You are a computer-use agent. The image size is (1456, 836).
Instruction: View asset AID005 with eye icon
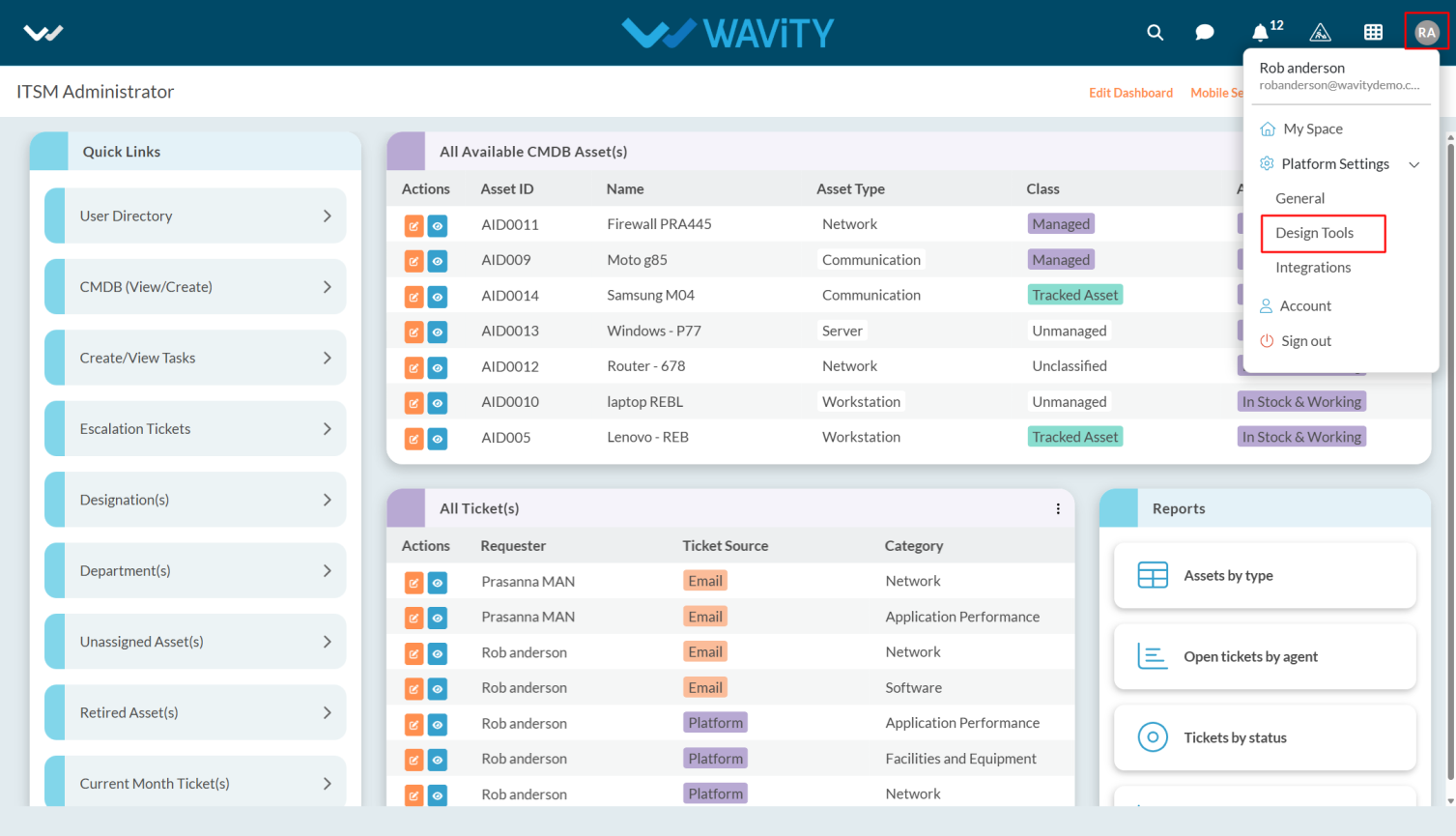pyautogui.click(x=438, y=439)
